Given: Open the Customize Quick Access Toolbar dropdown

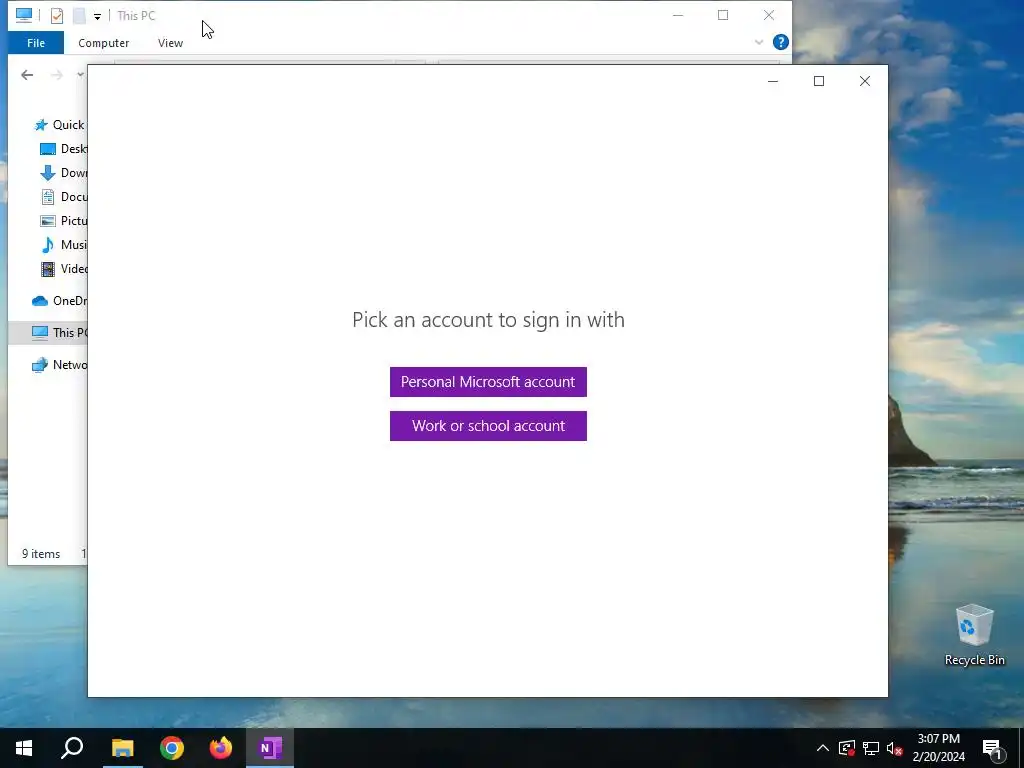Looking at the screenshot, I should point(97,16).
